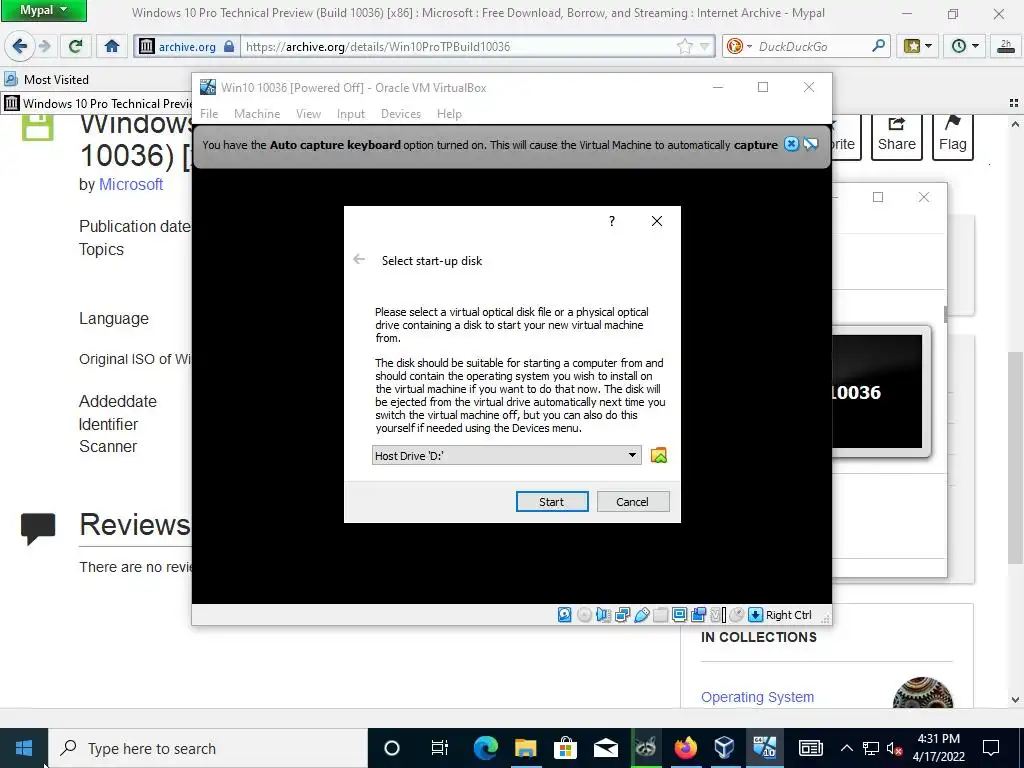The image size is (1024, 768).
Task: Open the Machine menu in VirtualBox
Action: [257, 114]
